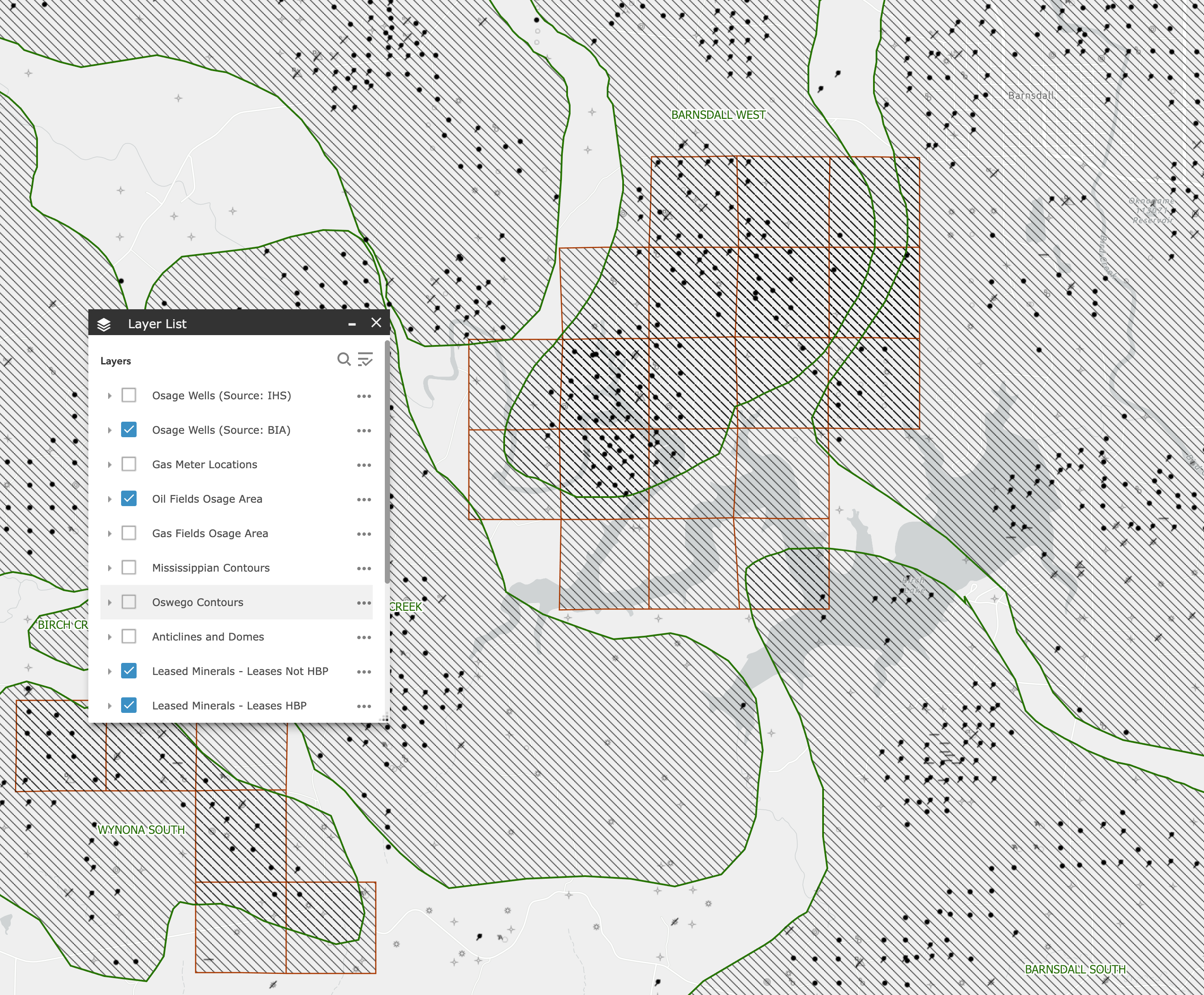Click the BARNSDALL WEST field label
The height and width of the screenshot is (995, 1204).
click(718, 115)
